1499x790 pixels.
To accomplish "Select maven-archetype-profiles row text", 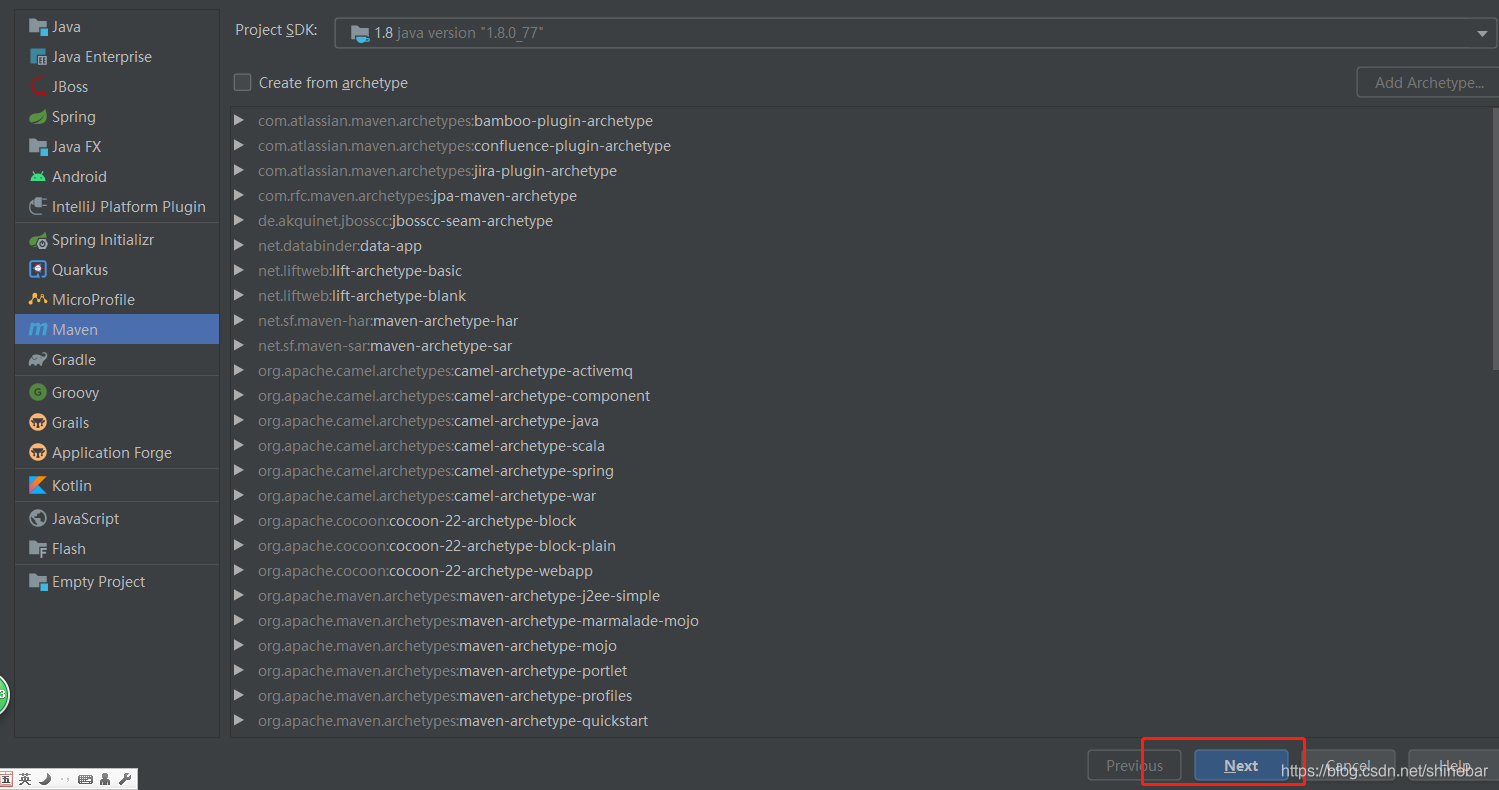I will pyautogui.click(x=445, y=696).
